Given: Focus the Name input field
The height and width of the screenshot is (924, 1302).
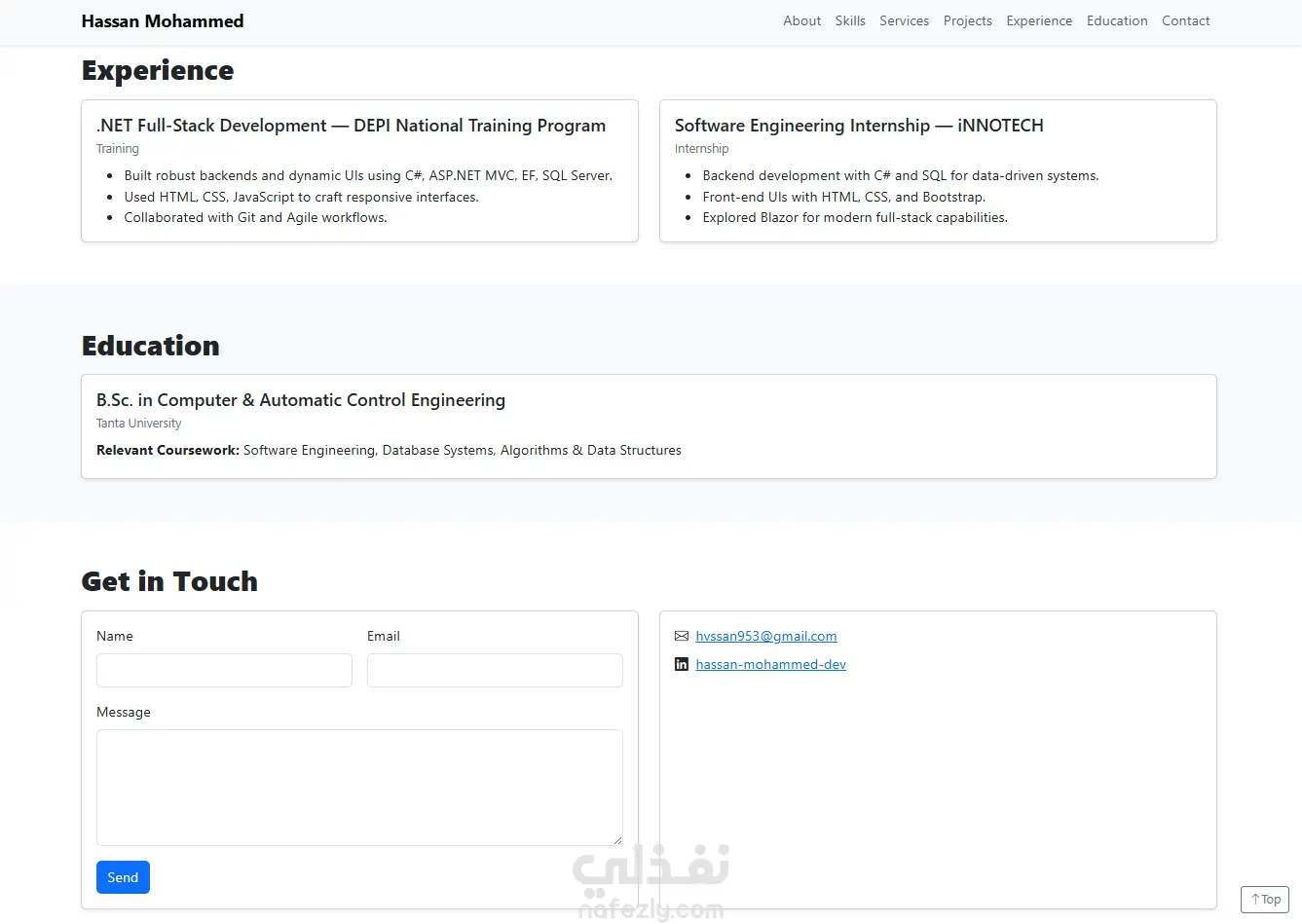Looking at the screenshot, I should (224, 671).
